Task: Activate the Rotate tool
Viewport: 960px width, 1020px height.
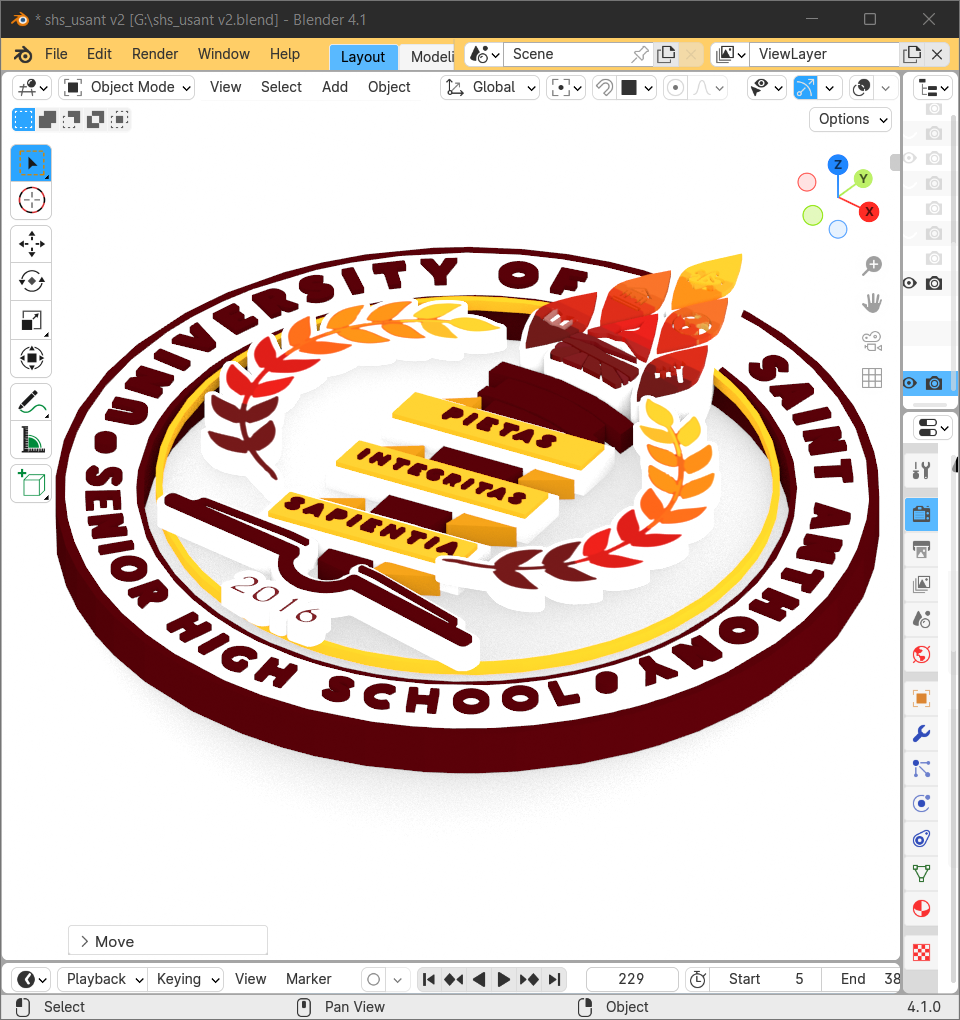Action: (31, 282)
